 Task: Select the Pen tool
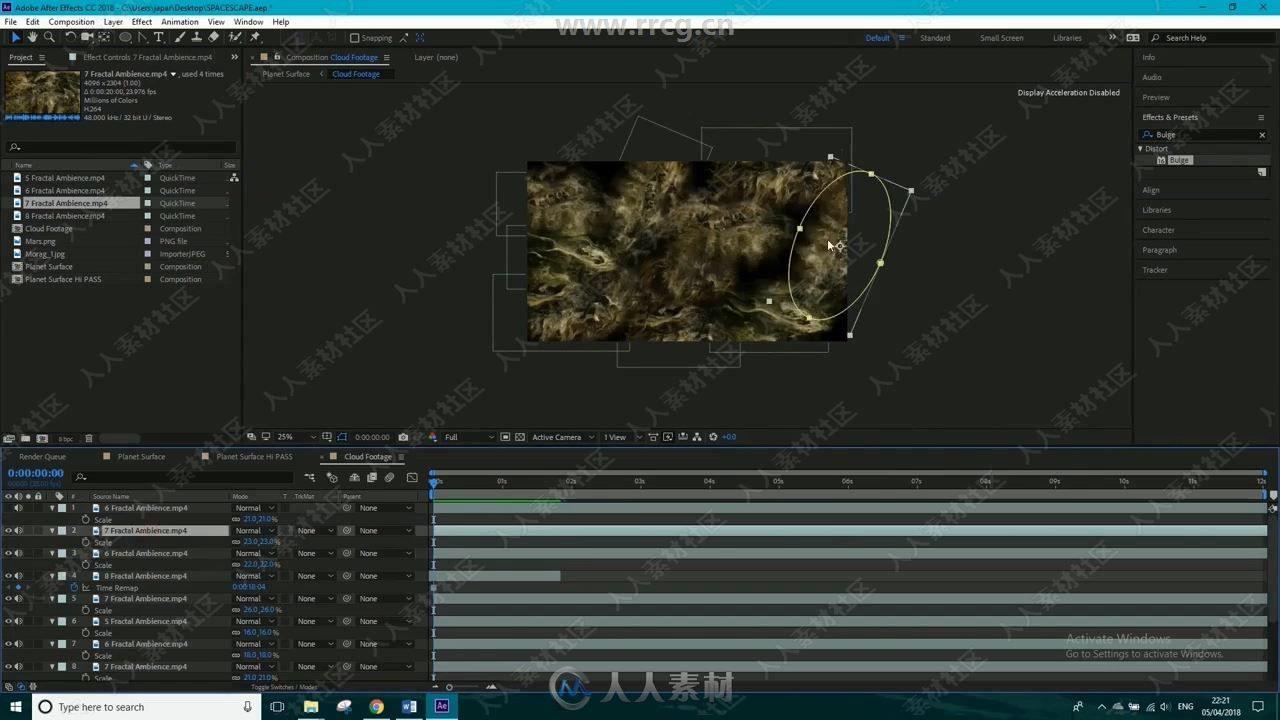[143, 37]
